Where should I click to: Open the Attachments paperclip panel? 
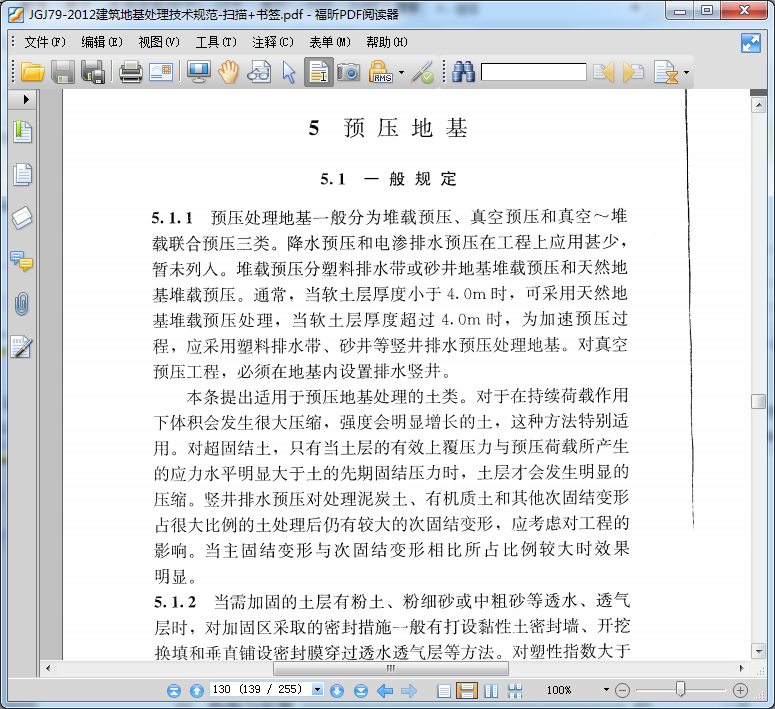pos(22,304)
